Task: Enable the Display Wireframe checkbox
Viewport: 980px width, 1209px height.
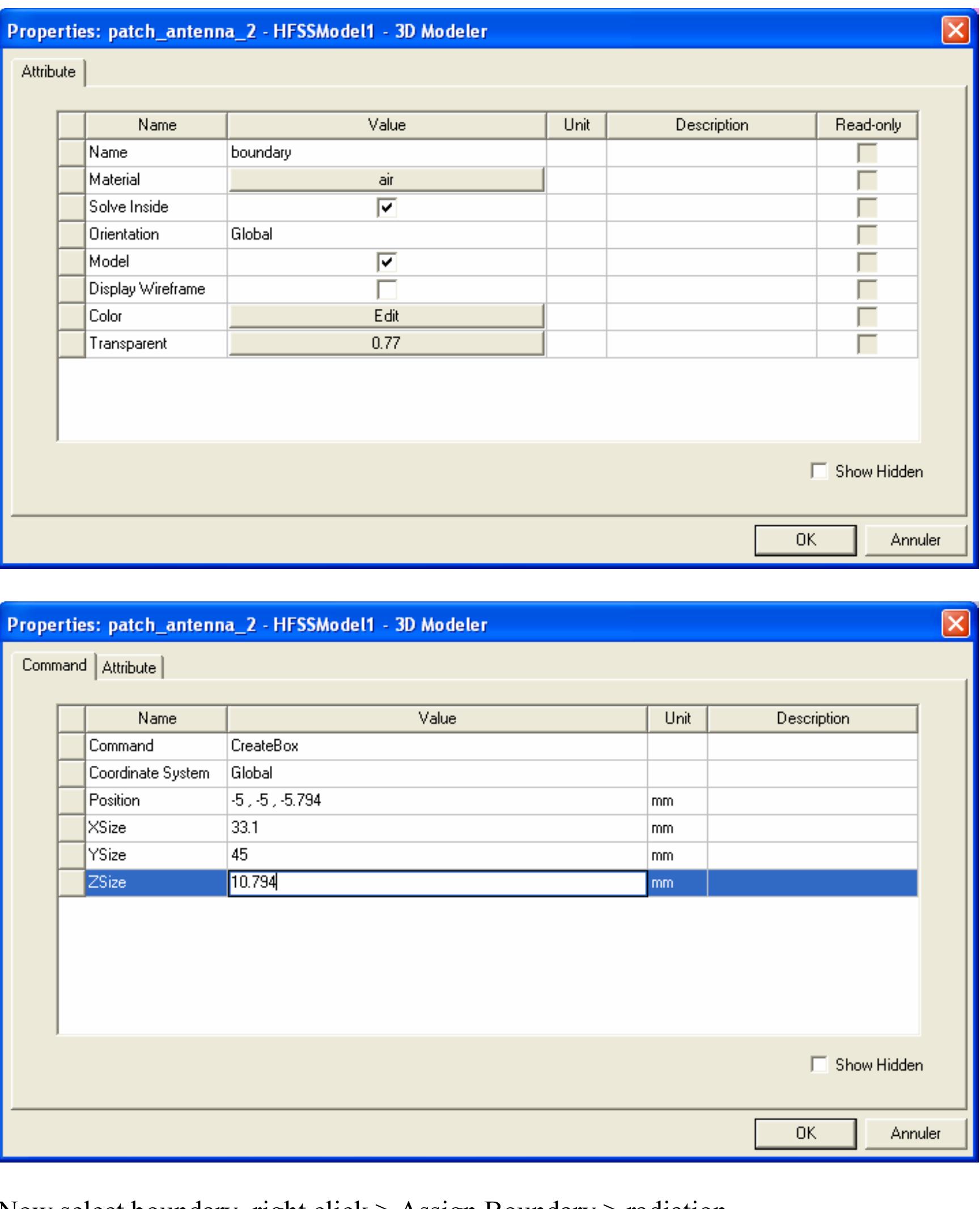Action: click(x=387, y=289)
